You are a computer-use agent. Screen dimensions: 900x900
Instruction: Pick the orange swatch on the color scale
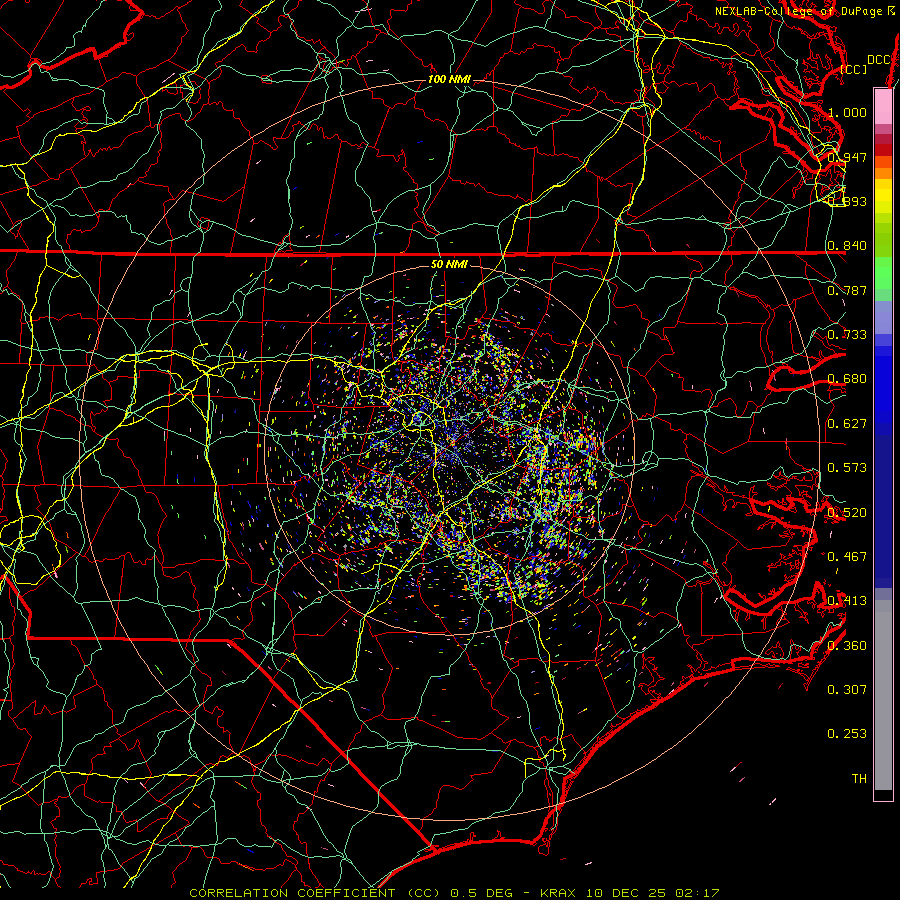click(883, 173)
